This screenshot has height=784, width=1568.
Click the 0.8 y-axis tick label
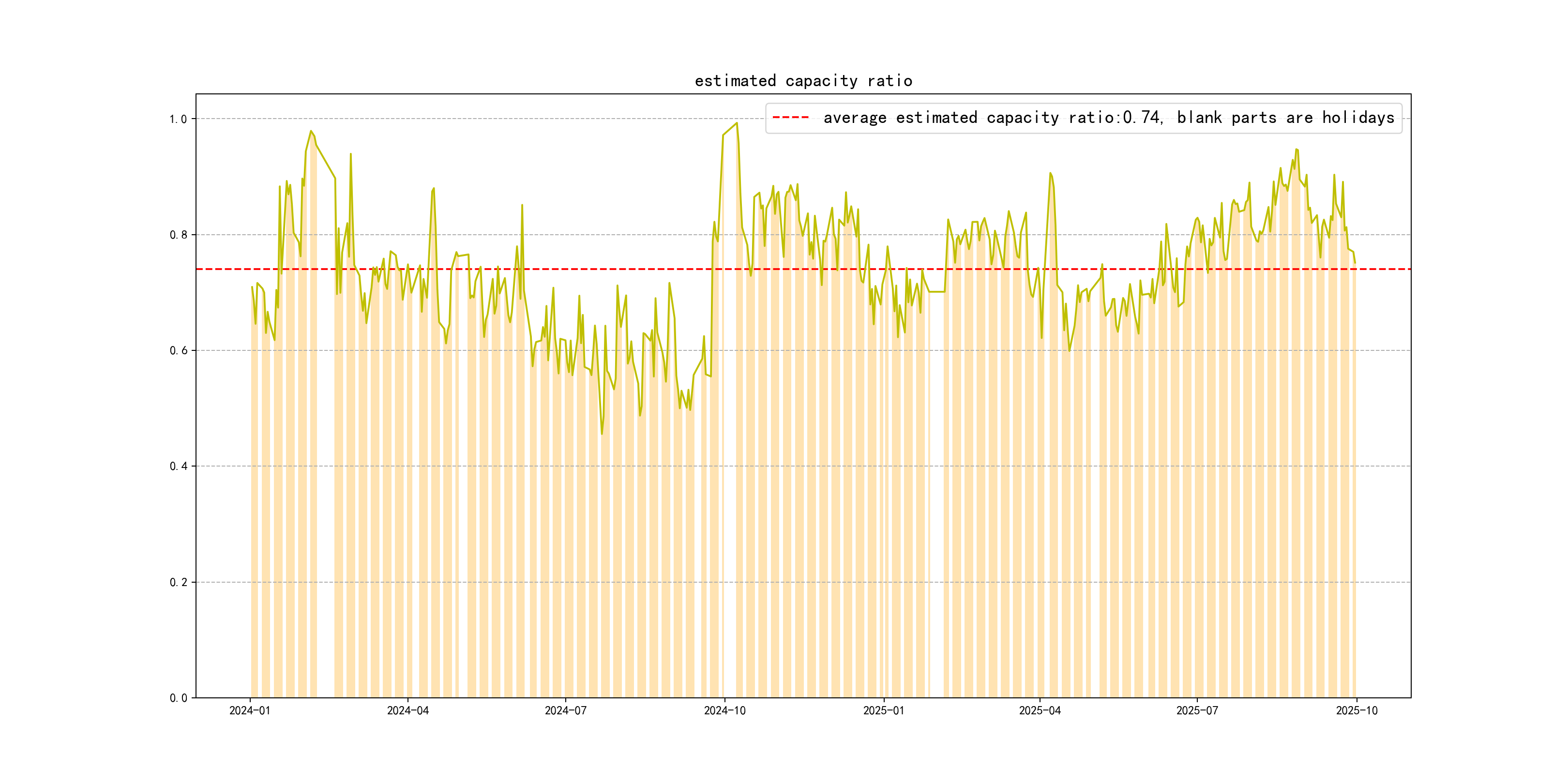click(178, 235)
